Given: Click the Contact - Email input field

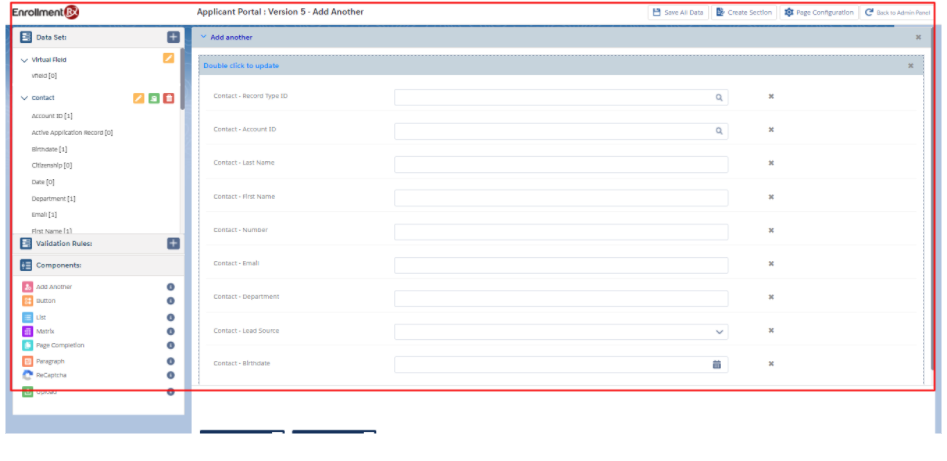Looking at the screenshot, I should click(x=561, y=265).
